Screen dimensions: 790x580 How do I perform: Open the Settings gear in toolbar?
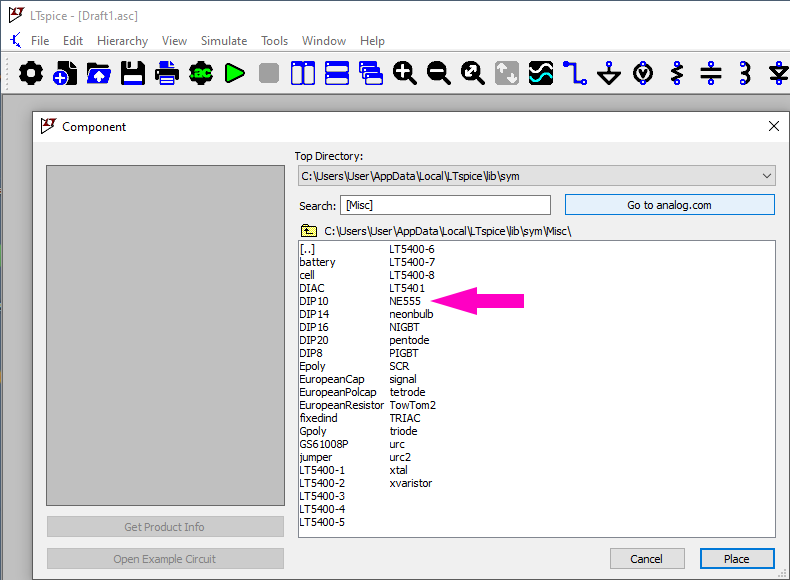click(31, 74)
